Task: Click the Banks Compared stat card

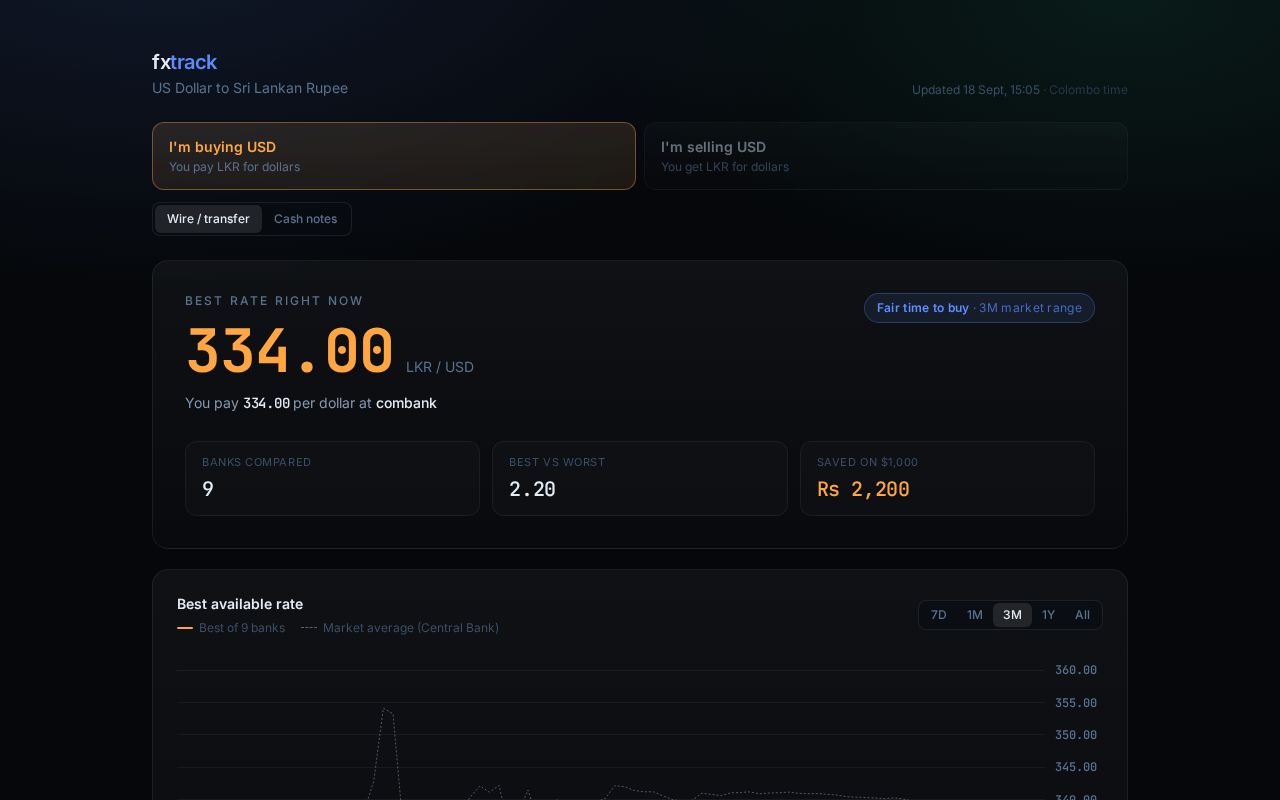Action: point(332,478)
